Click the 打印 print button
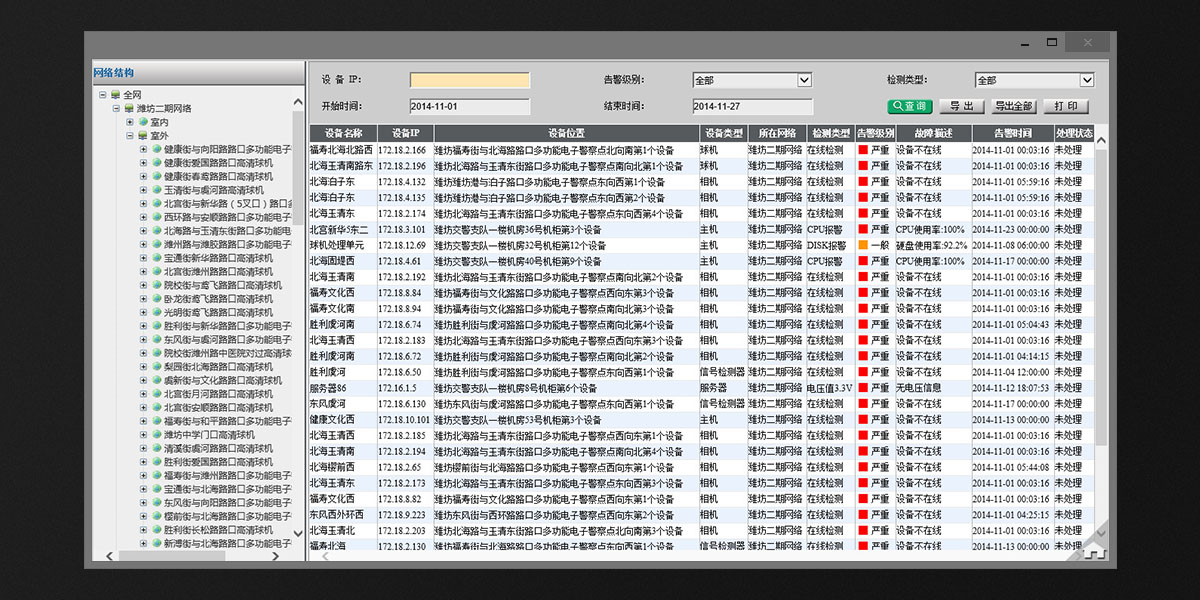Screen dimensions: 1200x600 tap(1066, 106)
